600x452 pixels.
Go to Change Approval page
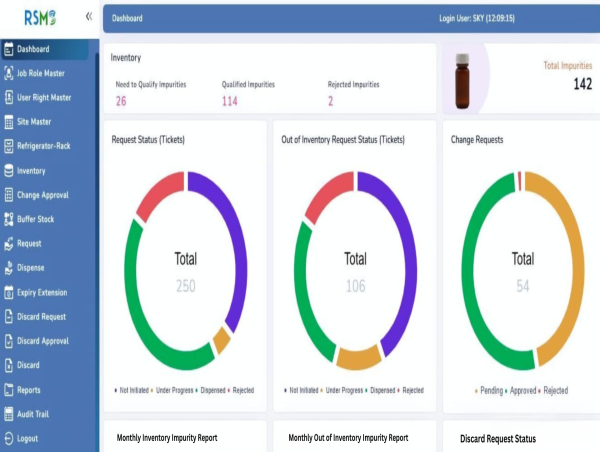point(45,195)
